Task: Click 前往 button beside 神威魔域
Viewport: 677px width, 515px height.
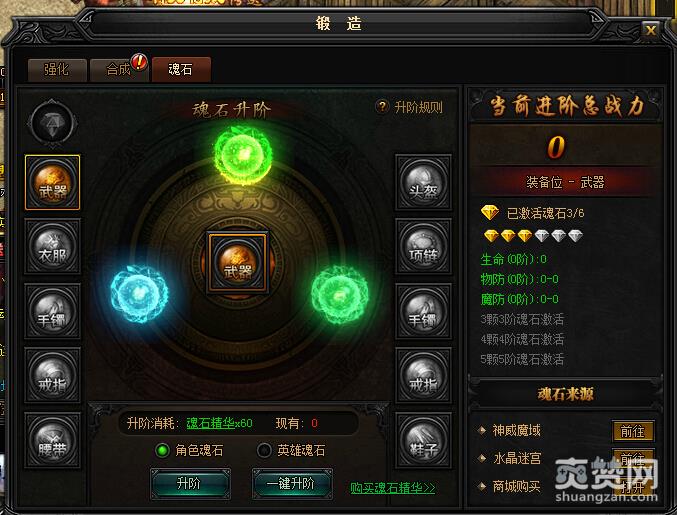Action: 633,431
